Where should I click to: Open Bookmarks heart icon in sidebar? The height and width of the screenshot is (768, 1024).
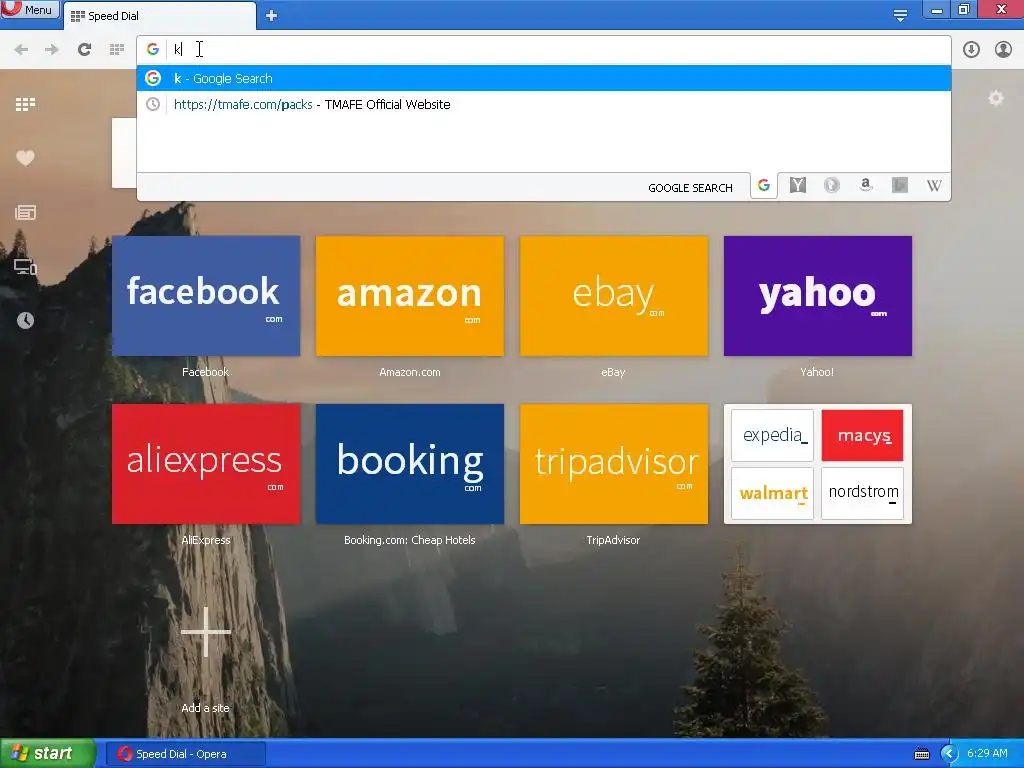point(25,158)
